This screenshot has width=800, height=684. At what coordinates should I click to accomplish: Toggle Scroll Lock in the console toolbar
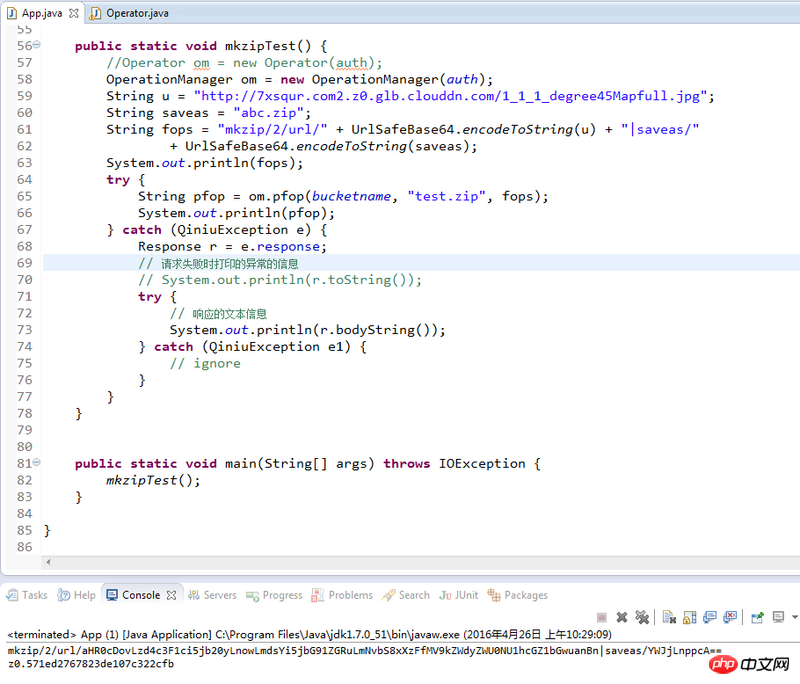690,617
